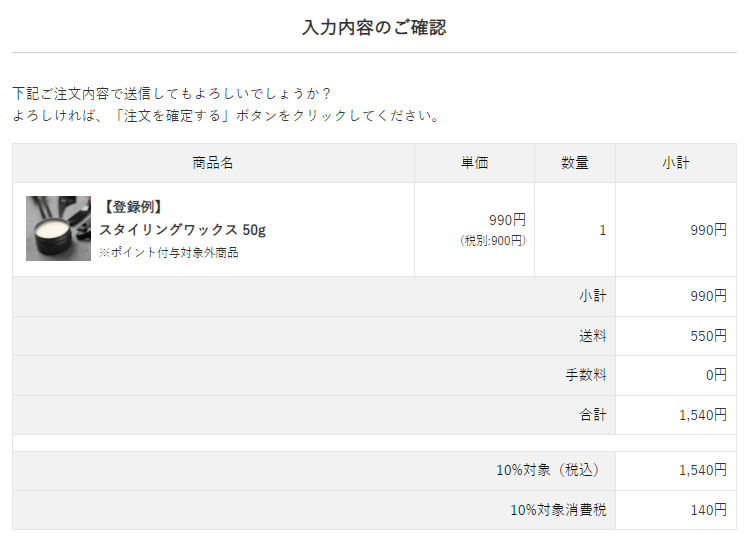Click the quantity value 1 in product row
Viewport: 744px width, 536px height.
point(602,230)
